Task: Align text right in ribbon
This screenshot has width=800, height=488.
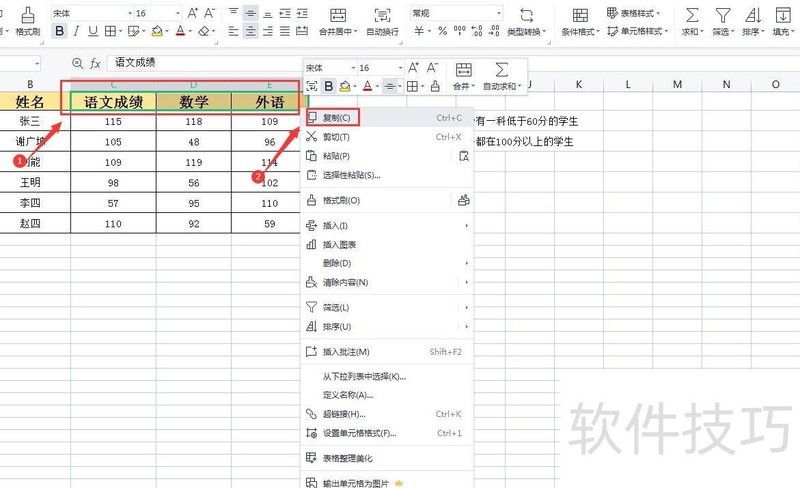Action: (x=268, y=32)
